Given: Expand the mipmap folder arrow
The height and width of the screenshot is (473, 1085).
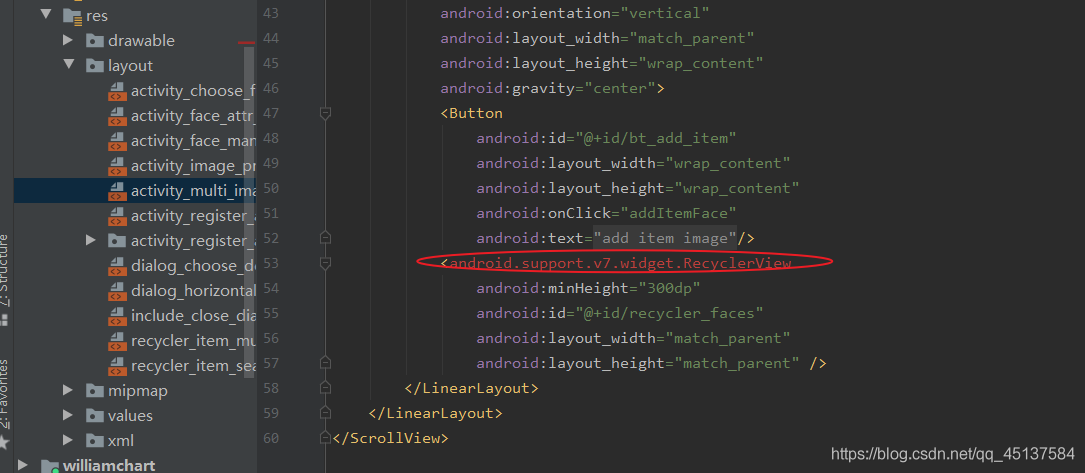Looking at the screenshot, I should tap(68, 390).
